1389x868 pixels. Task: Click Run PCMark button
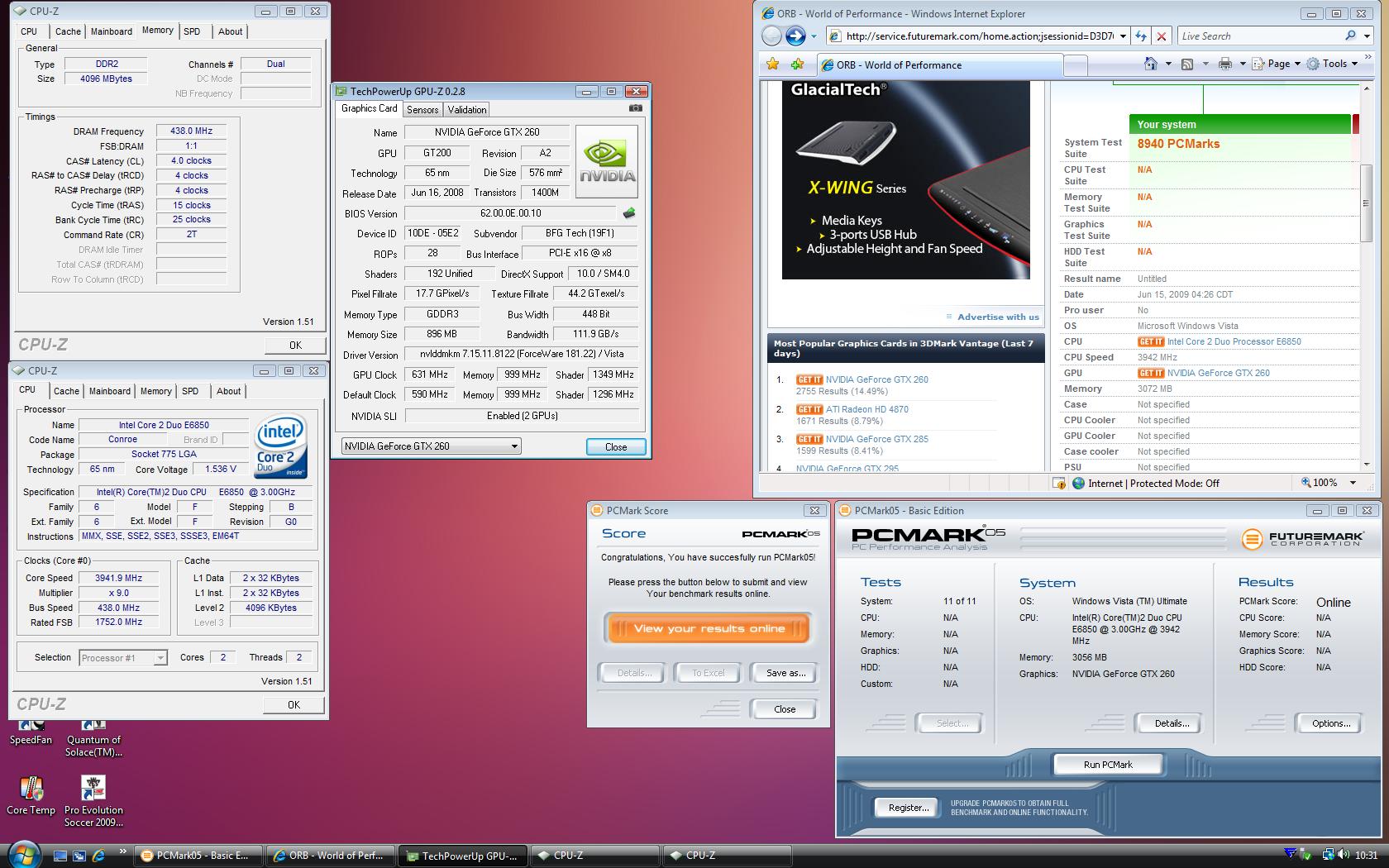pyautogui.click(x=1108, y=765)
